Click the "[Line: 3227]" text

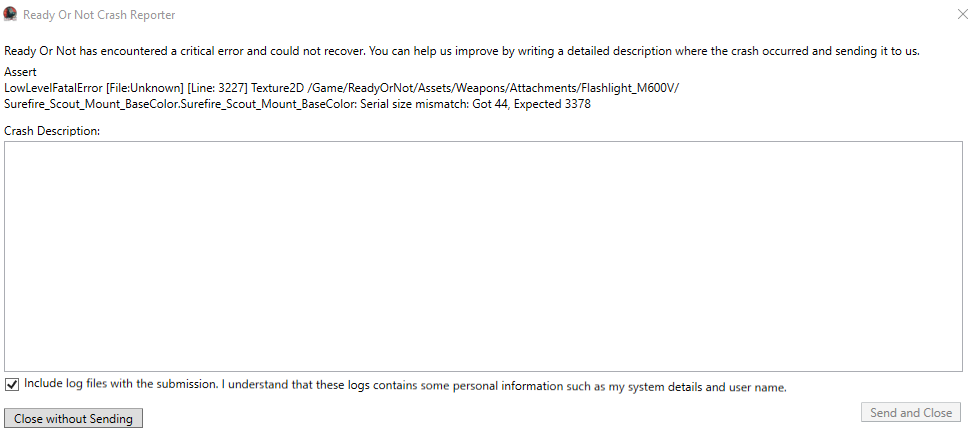point(217,88)
